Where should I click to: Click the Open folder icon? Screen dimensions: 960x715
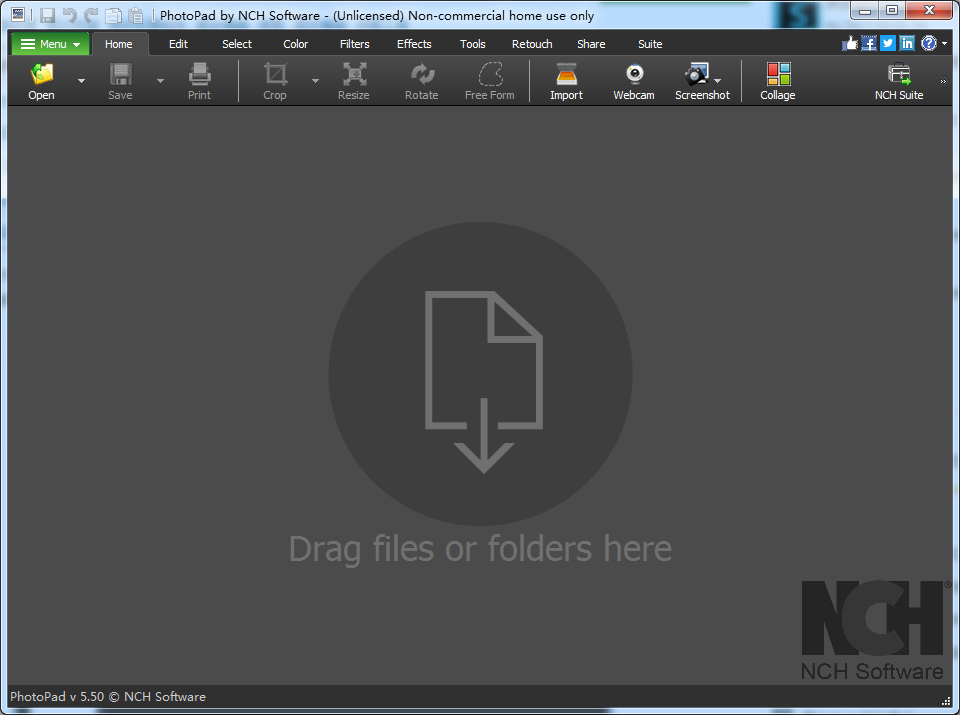42,74
